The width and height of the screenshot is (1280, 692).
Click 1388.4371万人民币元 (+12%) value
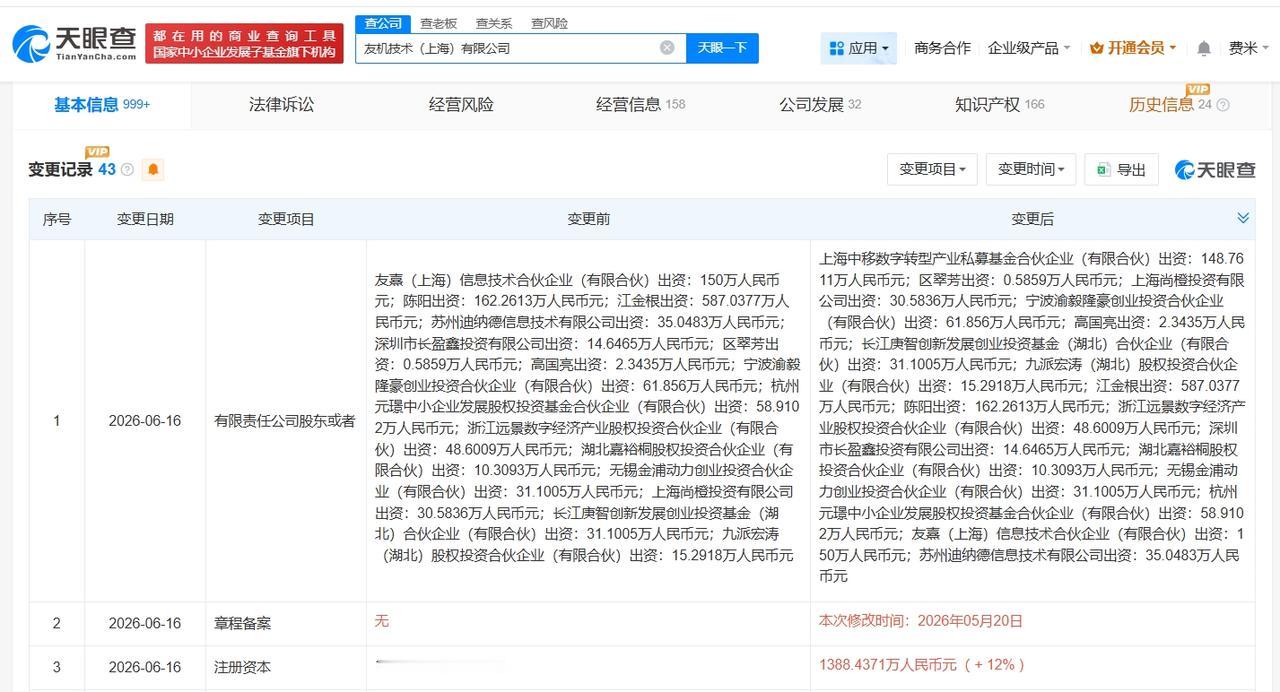[x=922, y=665]
